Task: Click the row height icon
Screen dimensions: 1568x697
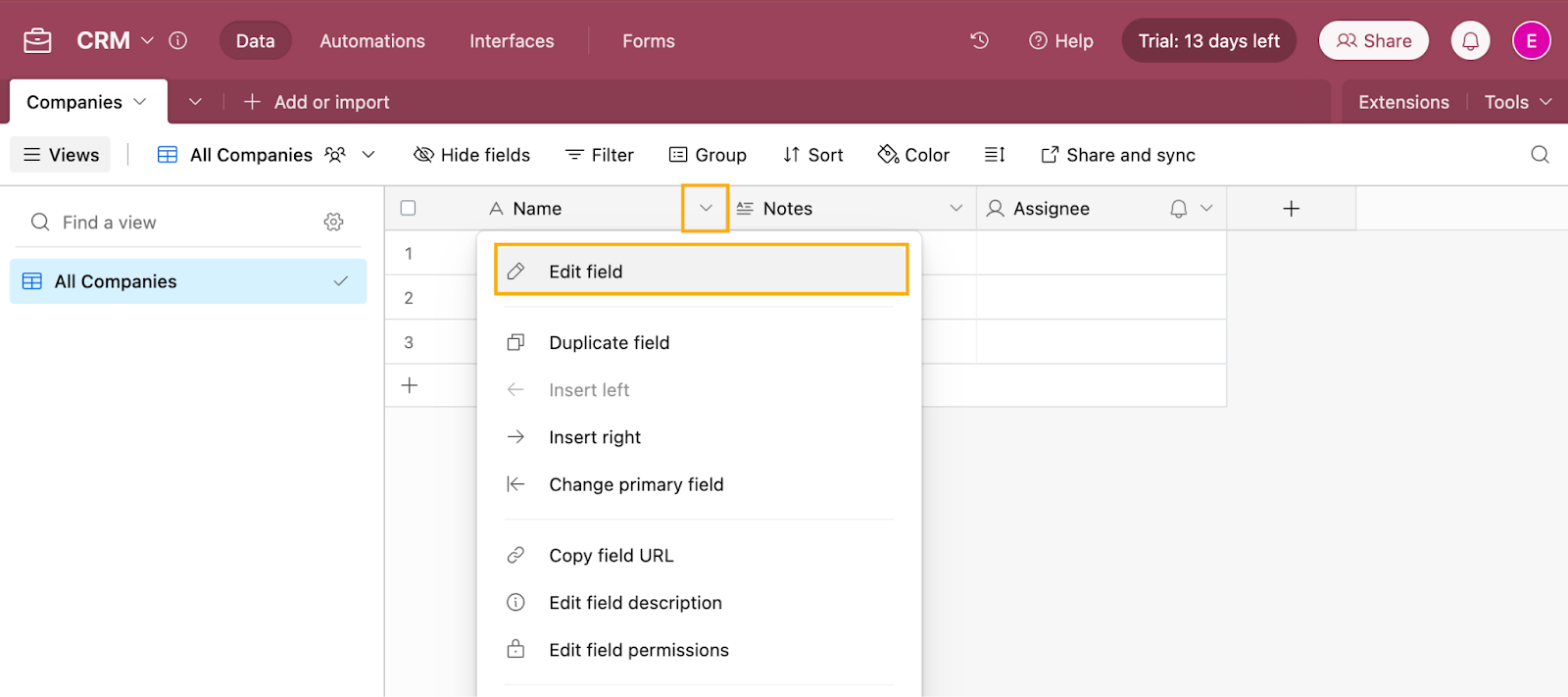Action: 995,155
